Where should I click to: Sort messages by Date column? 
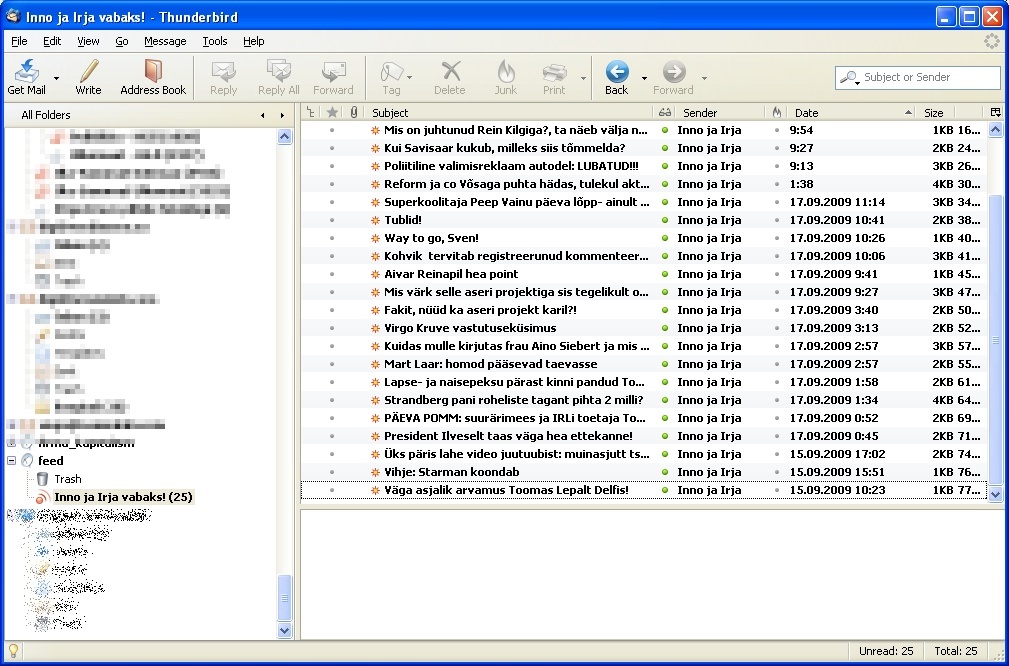852,113
